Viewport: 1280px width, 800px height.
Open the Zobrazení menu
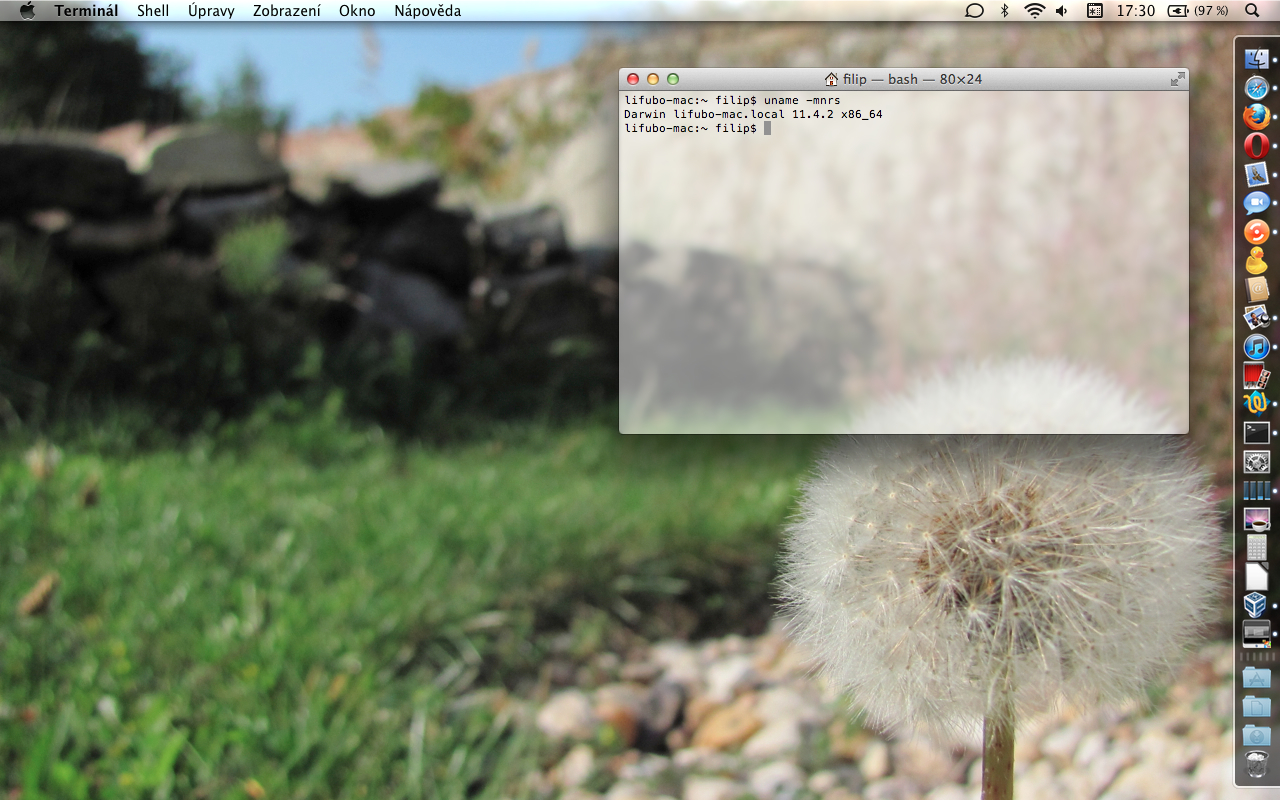(287, 11)
